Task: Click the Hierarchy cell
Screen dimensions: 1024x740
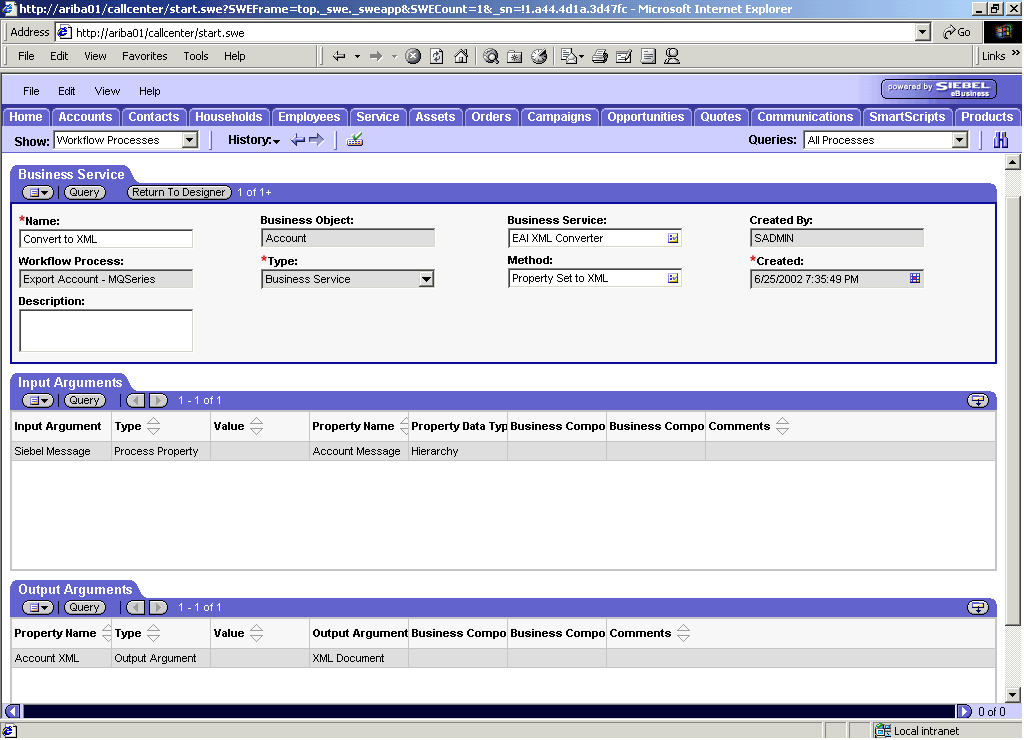Action: pyautogui.click(x=458, y=451)
